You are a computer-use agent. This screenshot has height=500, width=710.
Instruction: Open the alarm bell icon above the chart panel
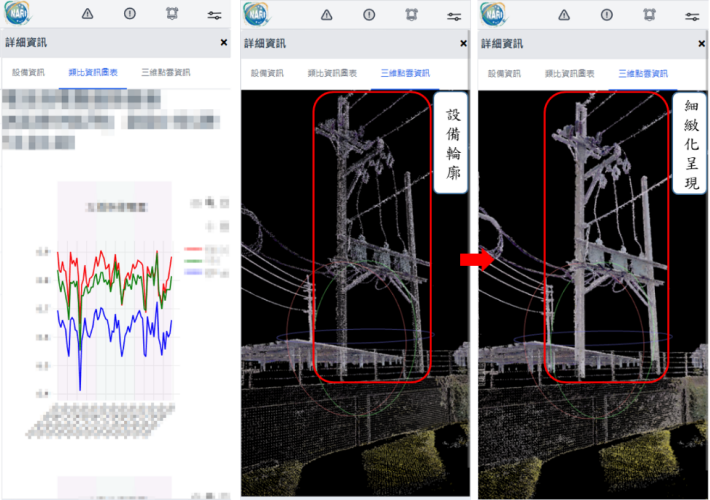pyautogui.click(x=172, y=14)
